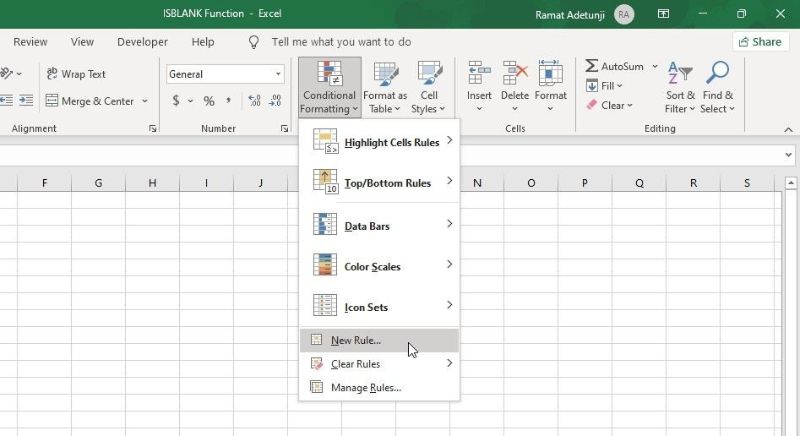Type in Tell me what you want box
This screenshot has height=436, width=800.
tap(341, 42)
